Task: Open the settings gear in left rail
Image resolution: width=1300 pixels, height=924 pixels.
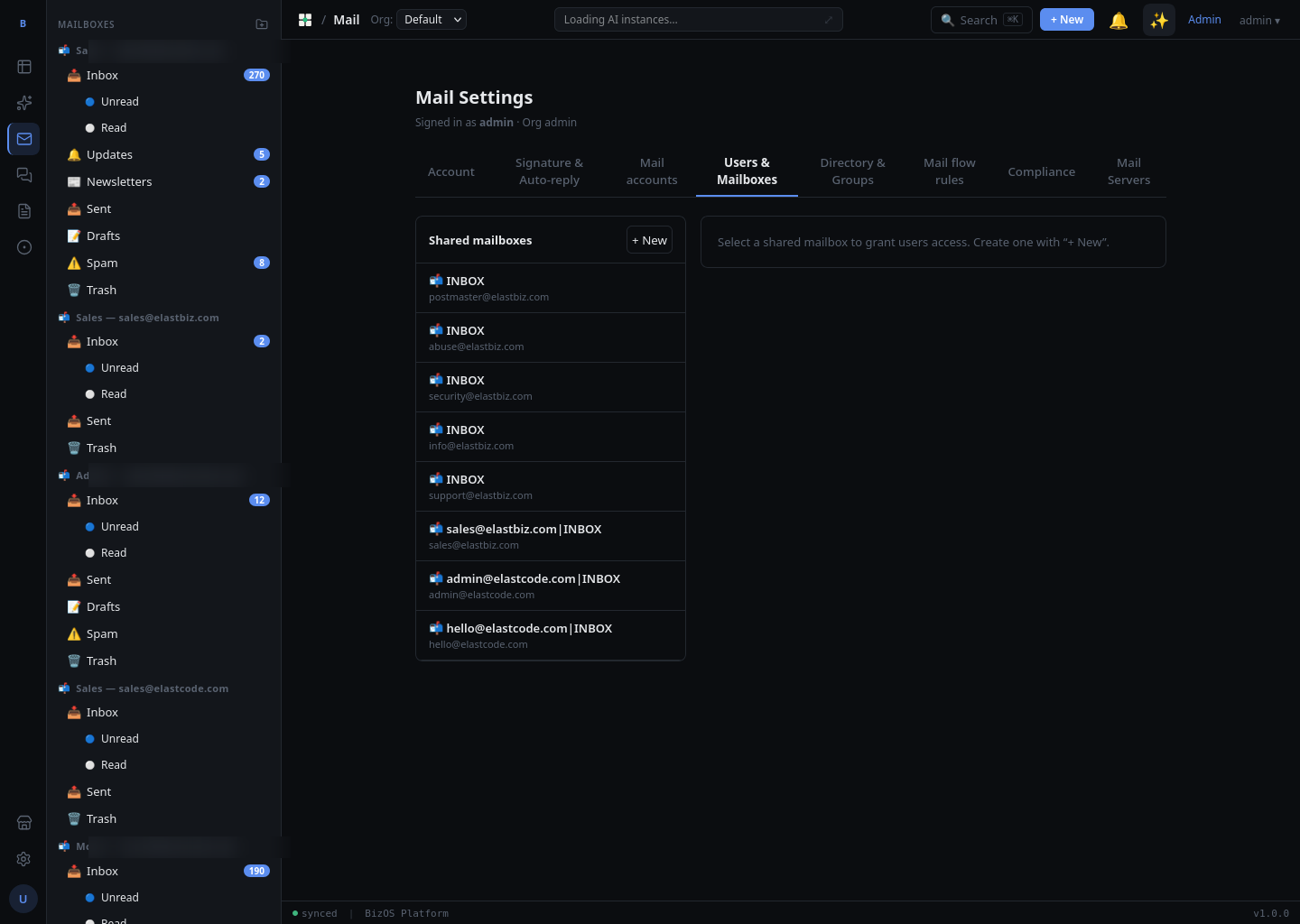Action: (x=24, y=859)
